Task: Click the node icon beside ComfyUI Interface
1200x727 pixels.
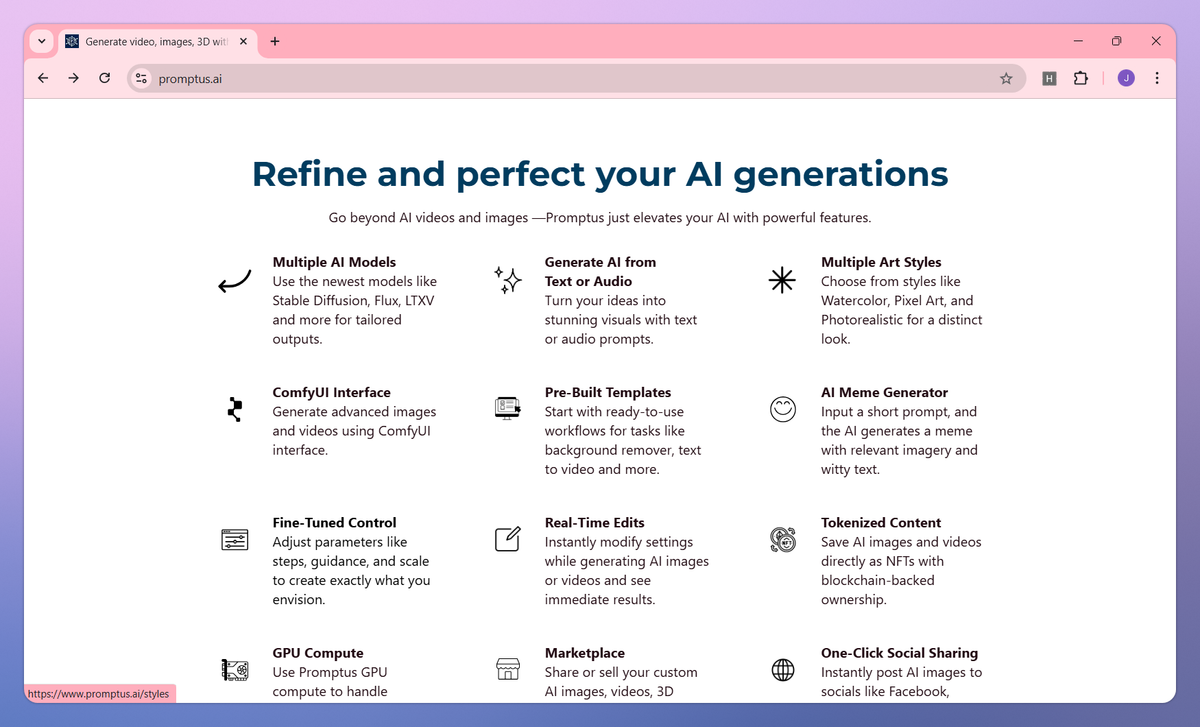Action: pyautogui.click(x=235, y=409)
